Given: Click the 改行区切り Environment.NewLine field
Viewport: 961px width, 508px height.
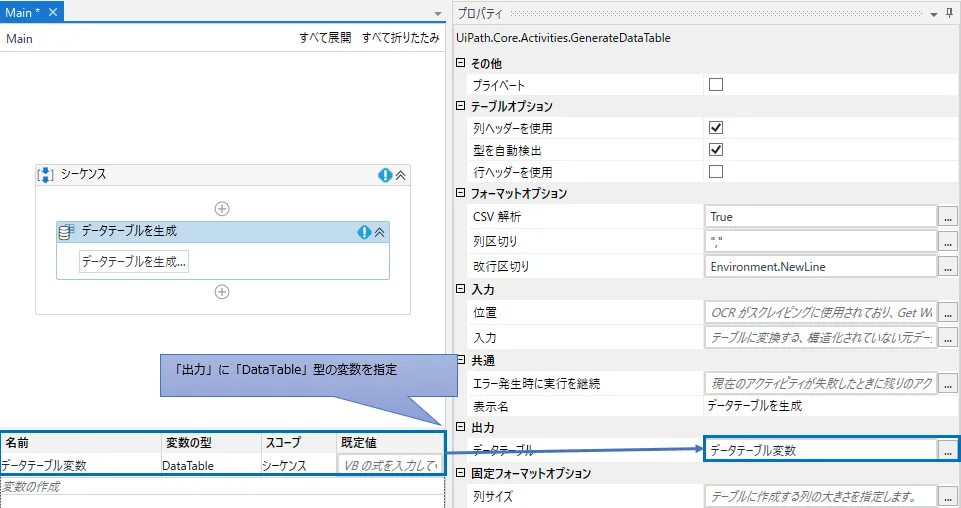Looking at the screenshot, I should point(821,267).
